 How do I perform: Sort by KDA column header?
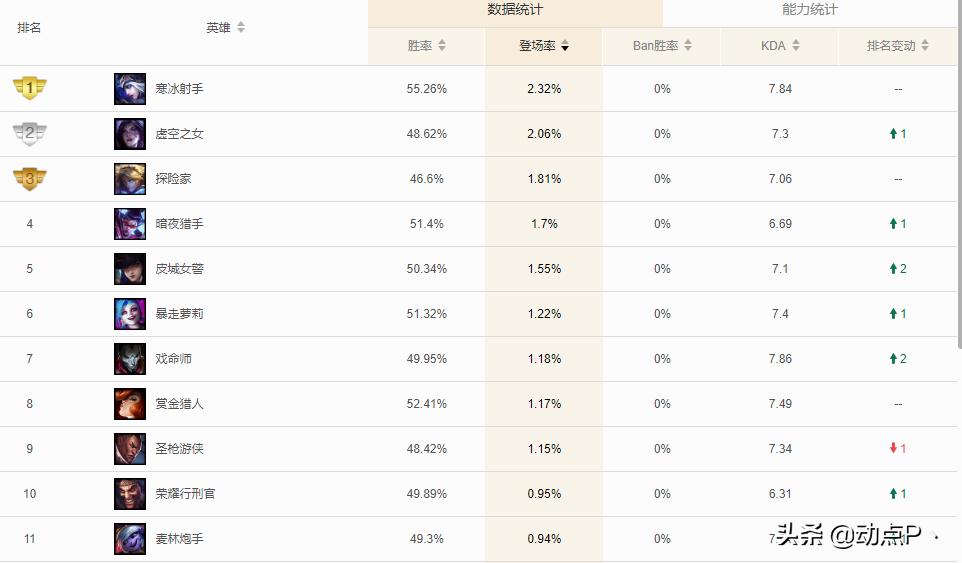point(780,45)
